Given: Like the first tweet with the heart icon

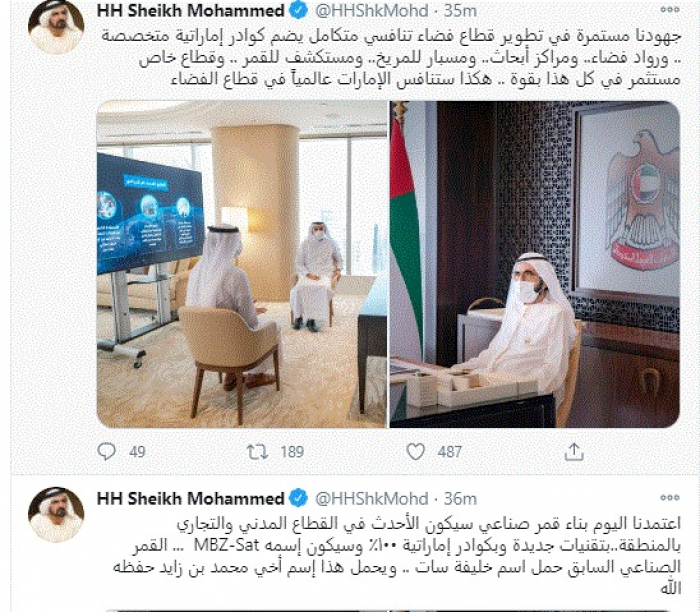Looking at the screenshot, I should point(416,452).
